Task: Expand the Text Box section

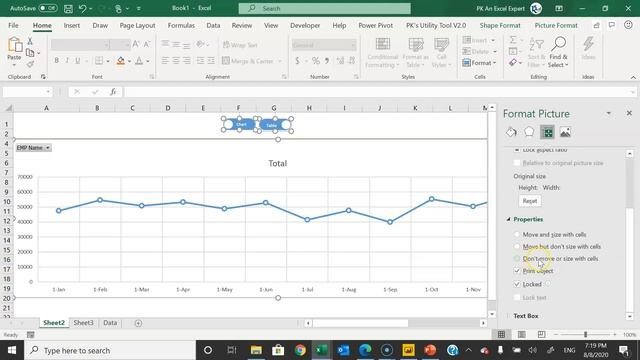Action: pyautogui.click(x=509, y=316)
